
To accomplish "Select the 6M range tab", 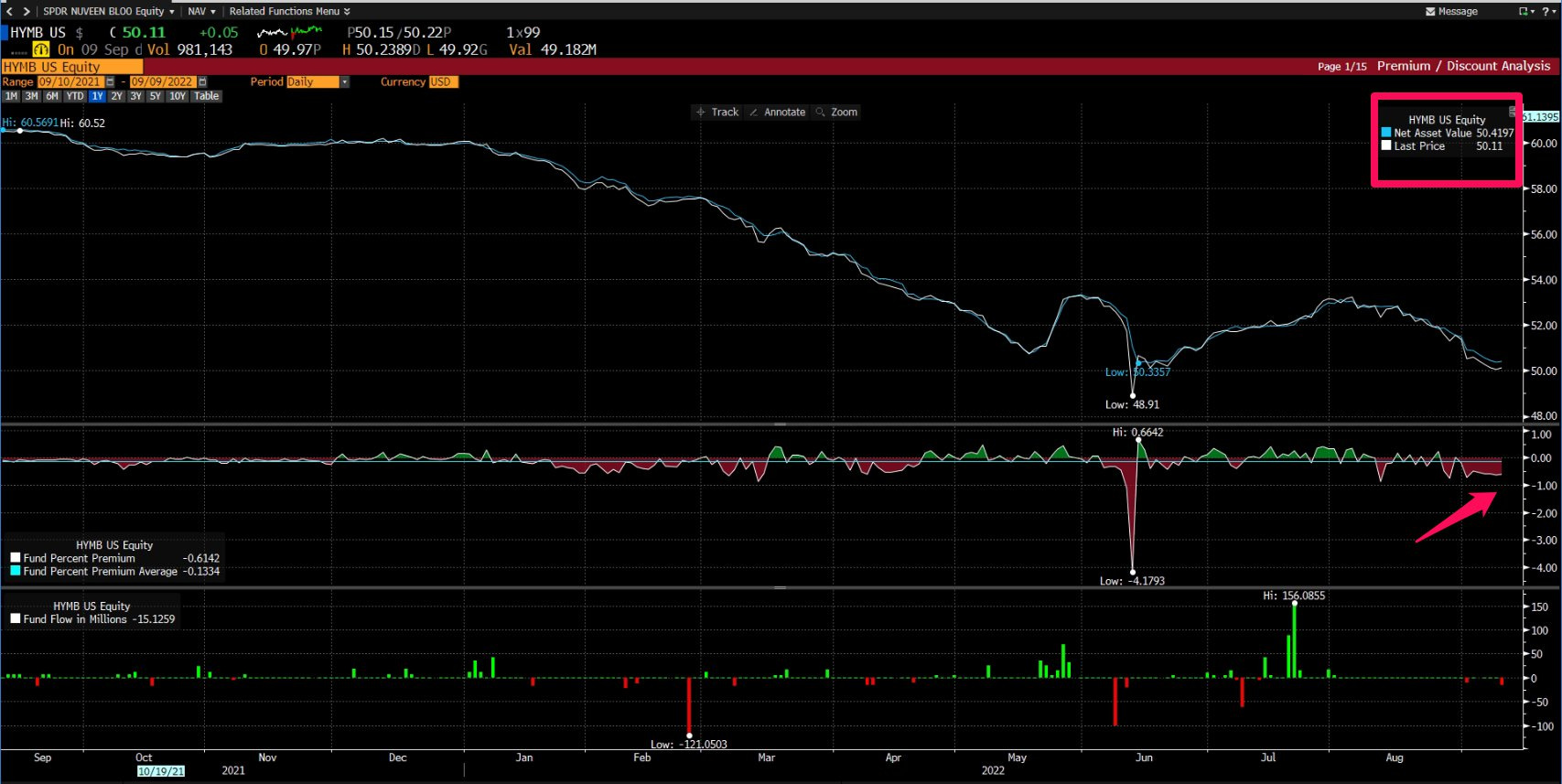I will coord(52,96).
